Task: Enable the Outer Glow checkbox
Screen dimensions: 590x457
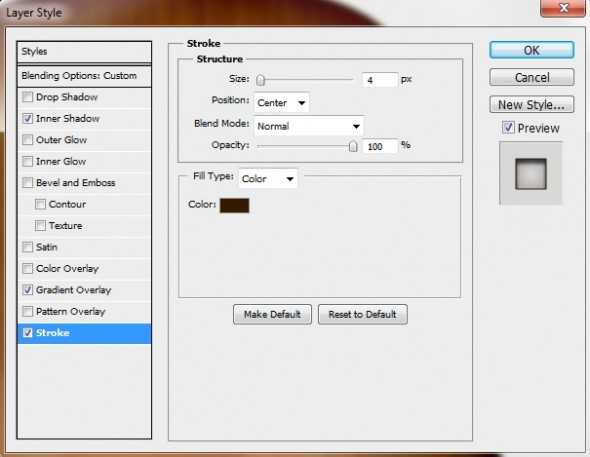Action: pyautogui.click(x=27, y=140)
